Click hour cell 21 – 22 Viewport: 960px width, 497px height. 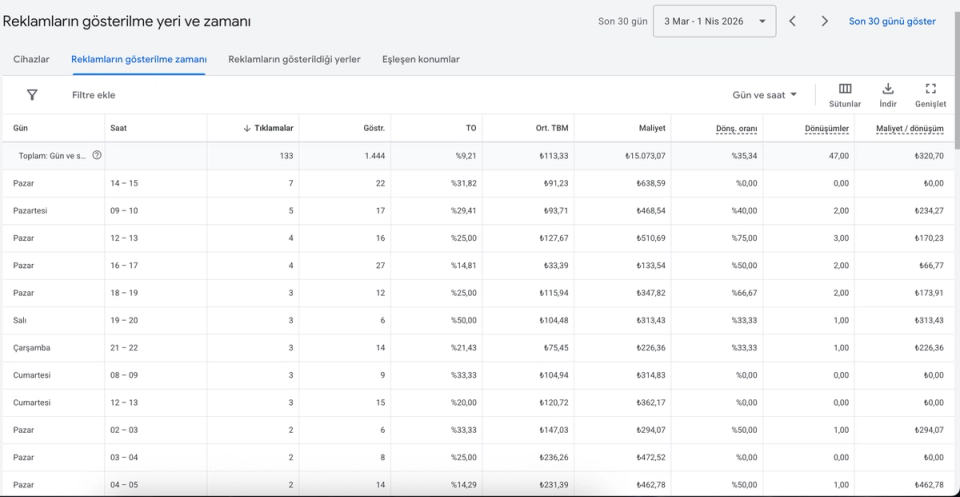point(124,348)
